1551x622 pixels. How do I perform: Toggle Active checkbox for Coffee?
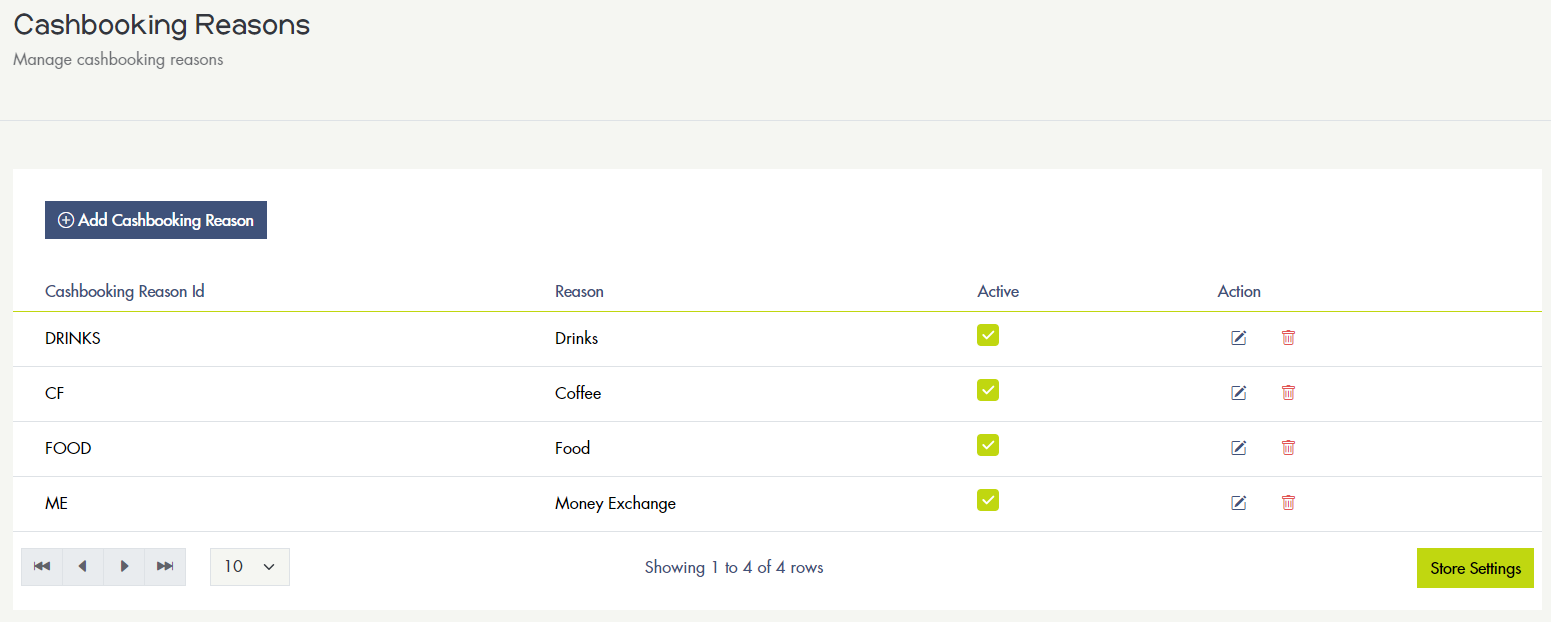[988, 390]
